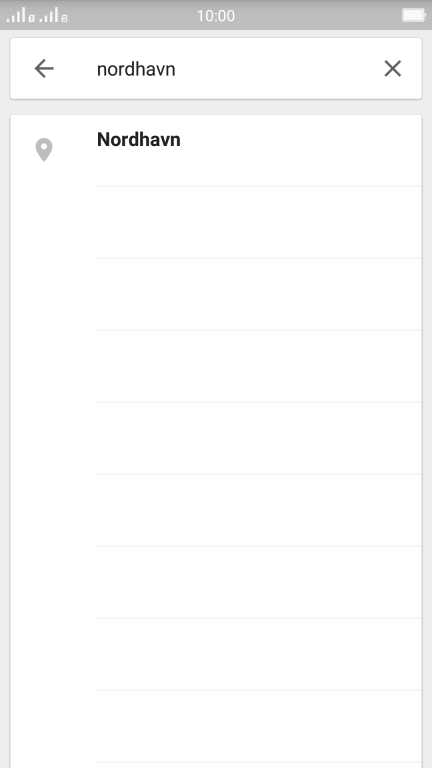This screenshot has width=432, height=768.
Task: Tap the 10:00 clock in status bar
Action: pos(216,16)
